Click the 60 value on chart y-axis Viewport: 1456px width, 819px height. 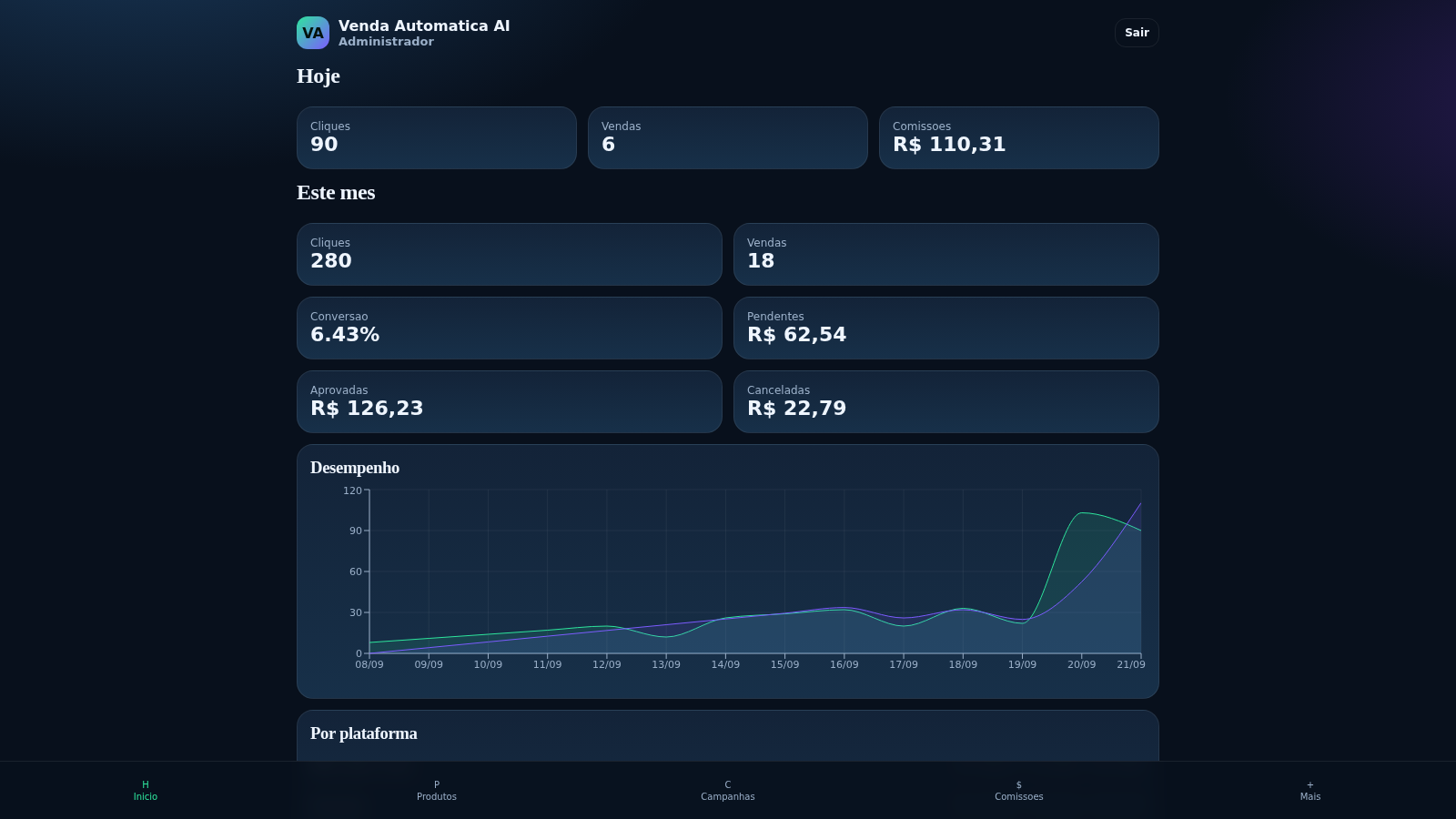click(x=355, y=571)
